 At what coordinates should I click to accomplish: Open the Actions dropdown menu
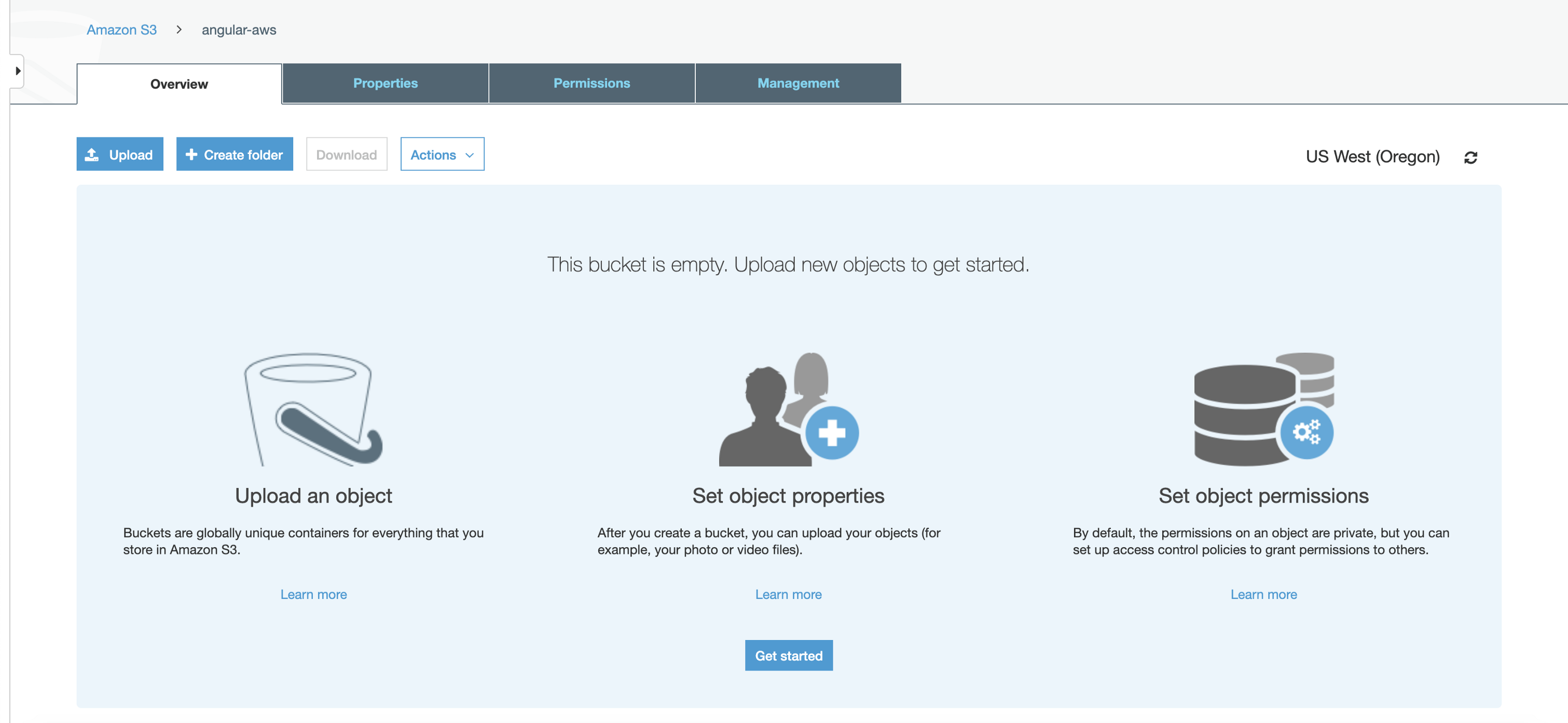coord(433,155)
